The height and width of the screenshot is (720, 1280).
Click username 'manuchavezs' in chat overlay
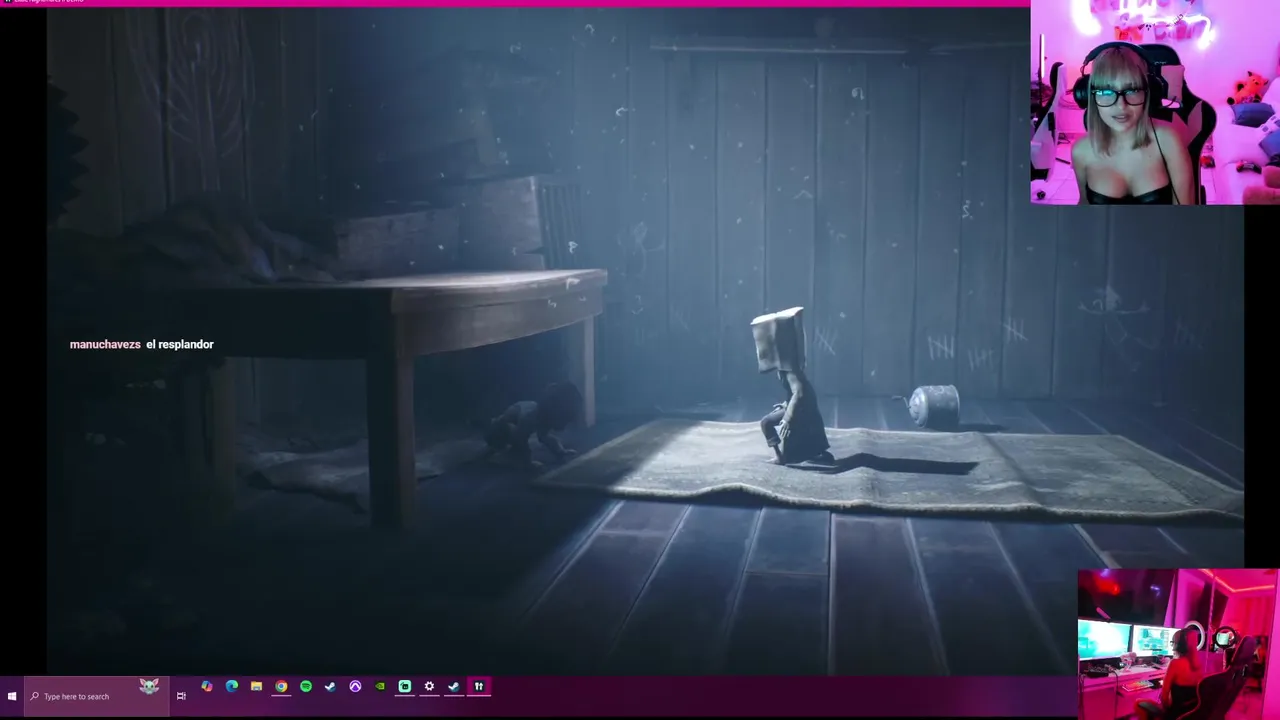tap(105, 344)
